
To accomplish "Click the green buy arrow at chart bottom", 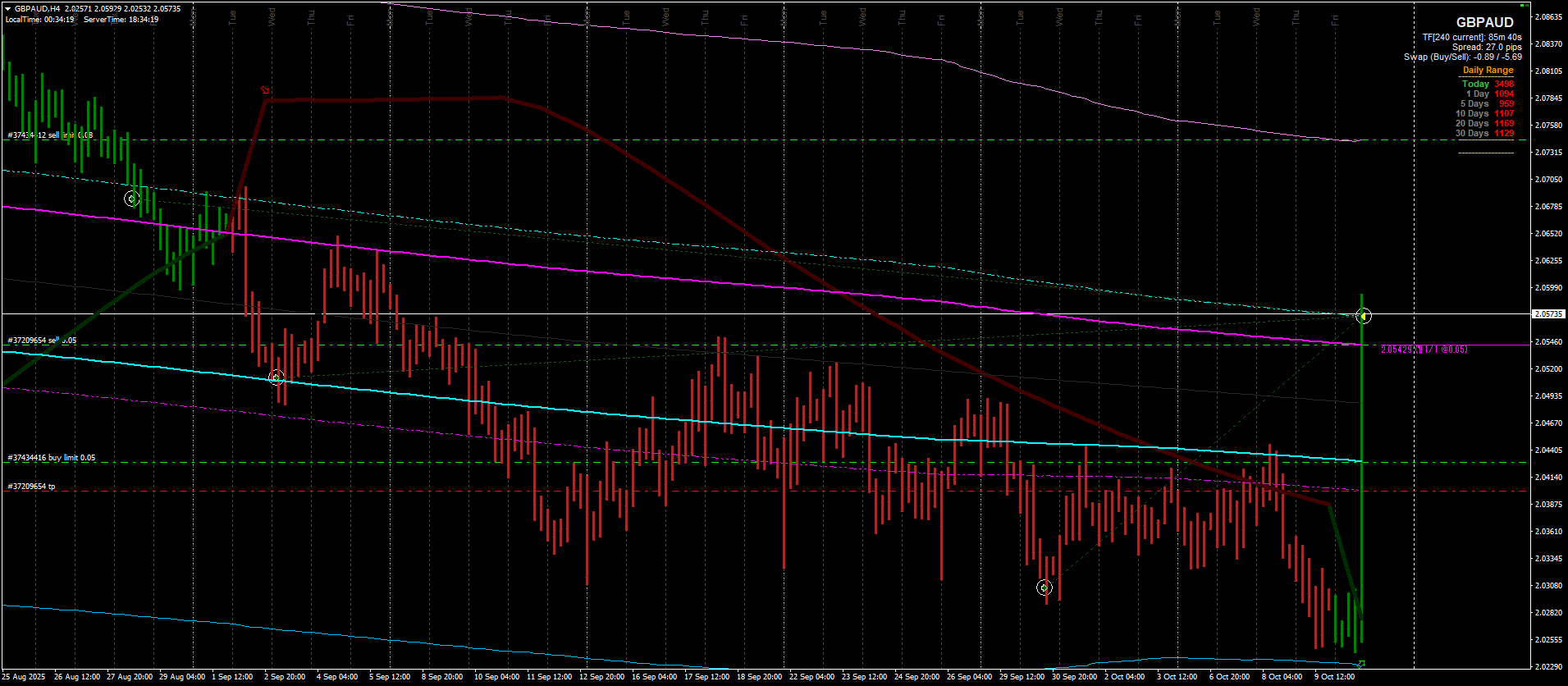I will click(x=1361, y=663).
